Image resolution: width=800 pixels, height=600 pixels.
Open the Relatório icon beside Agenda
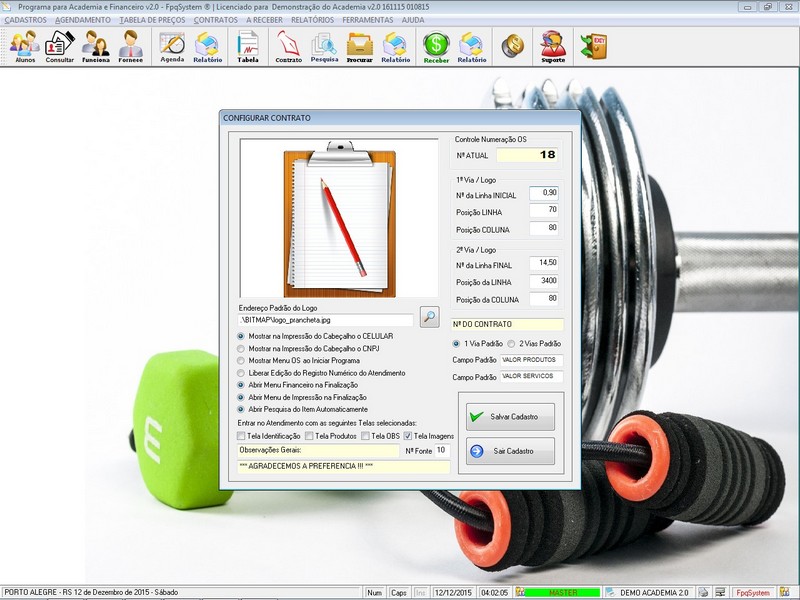tap(208, 46)
